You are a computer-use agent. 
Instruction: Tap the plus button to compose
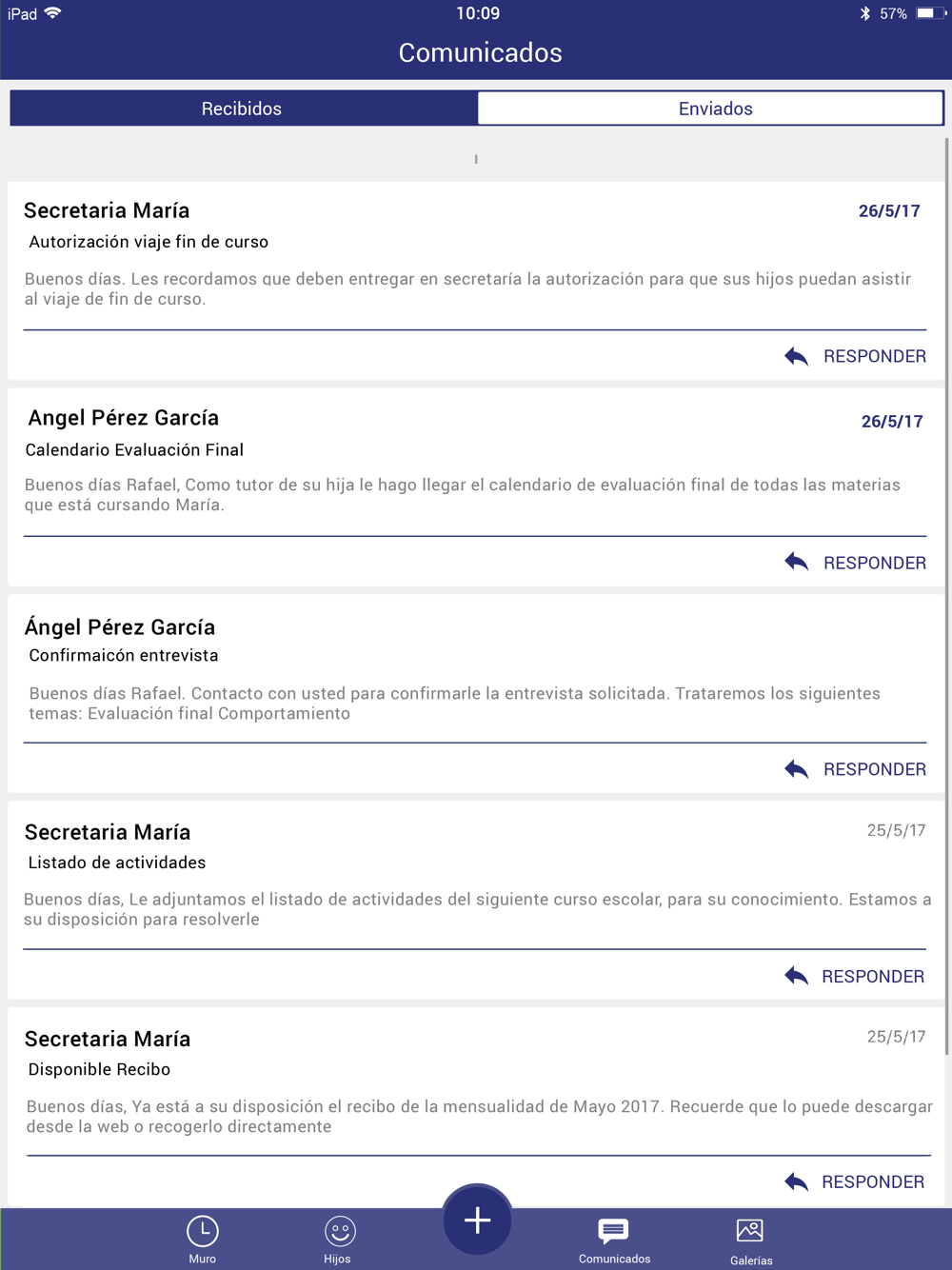tap(477, 1220)
